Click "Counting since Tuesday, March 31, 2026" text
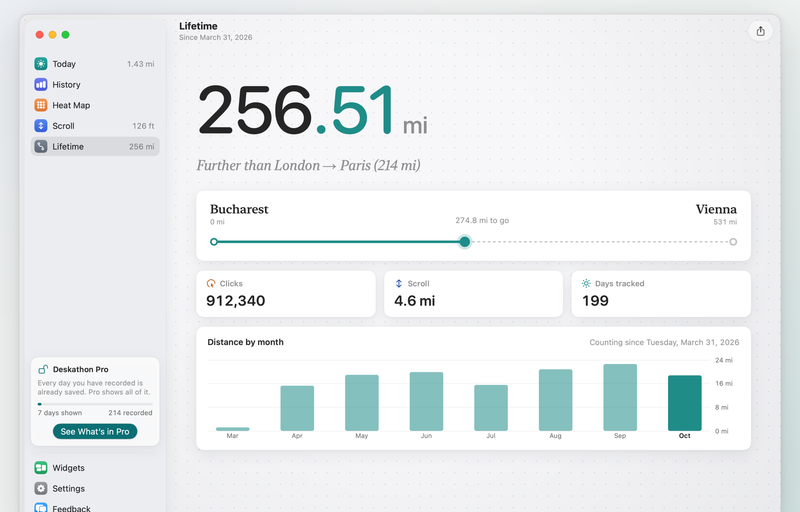Image resolution: width=800 pixels, height=512 pixels. click(664, 342)
